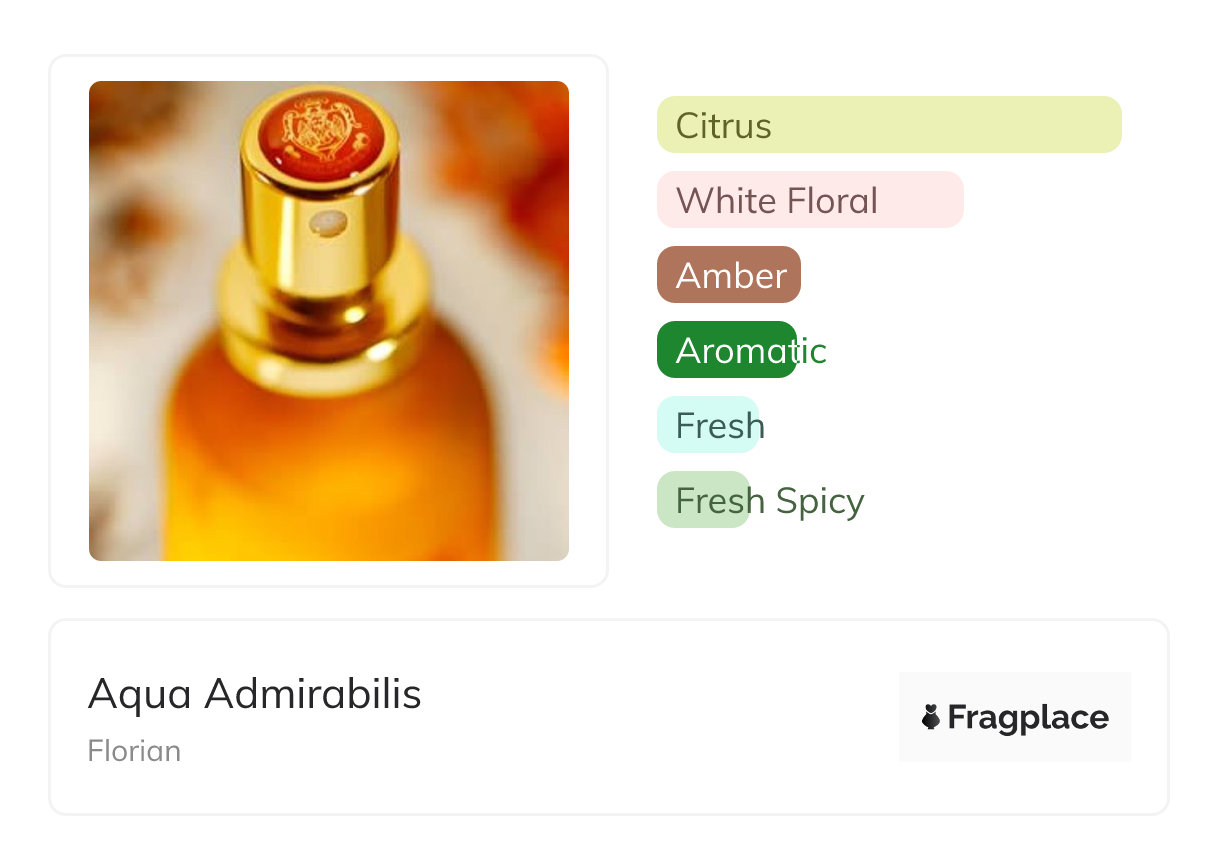This screenshot has width=1218, height=864.
Task: Select the mint Fresh accord bar
Action: (x=707, y=425)
